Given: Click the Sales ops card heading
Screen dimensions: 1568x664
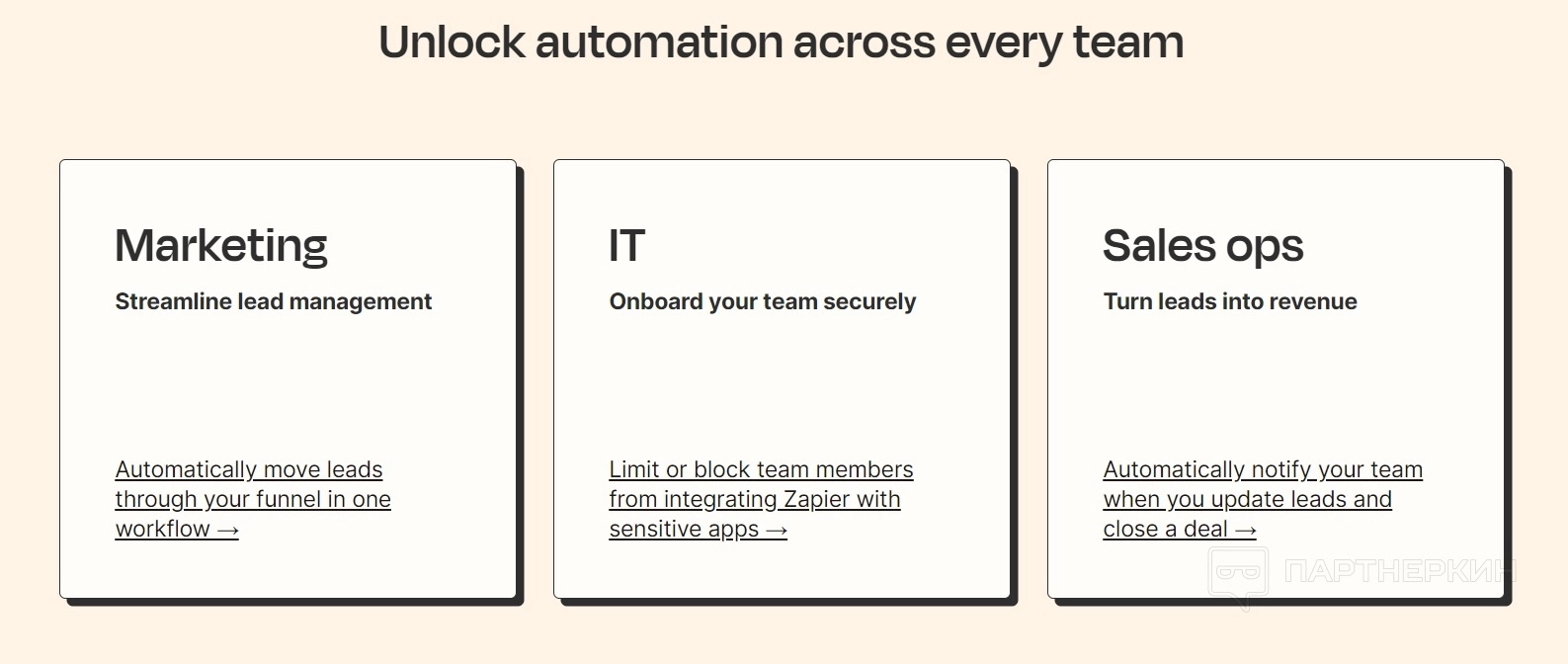Looking at the screenshot, I should 1202,246.
